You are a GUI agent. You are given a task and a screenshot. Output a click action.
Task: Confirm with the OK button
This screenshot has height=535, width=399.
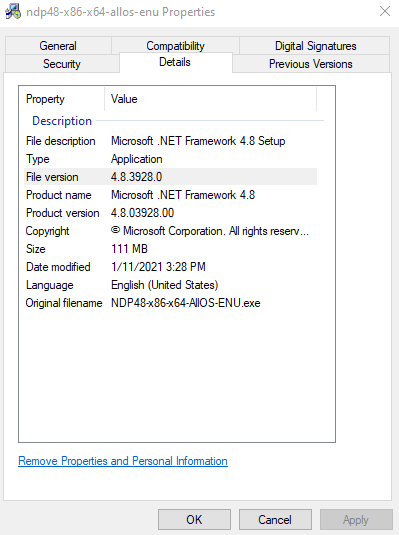coord(194,520)
